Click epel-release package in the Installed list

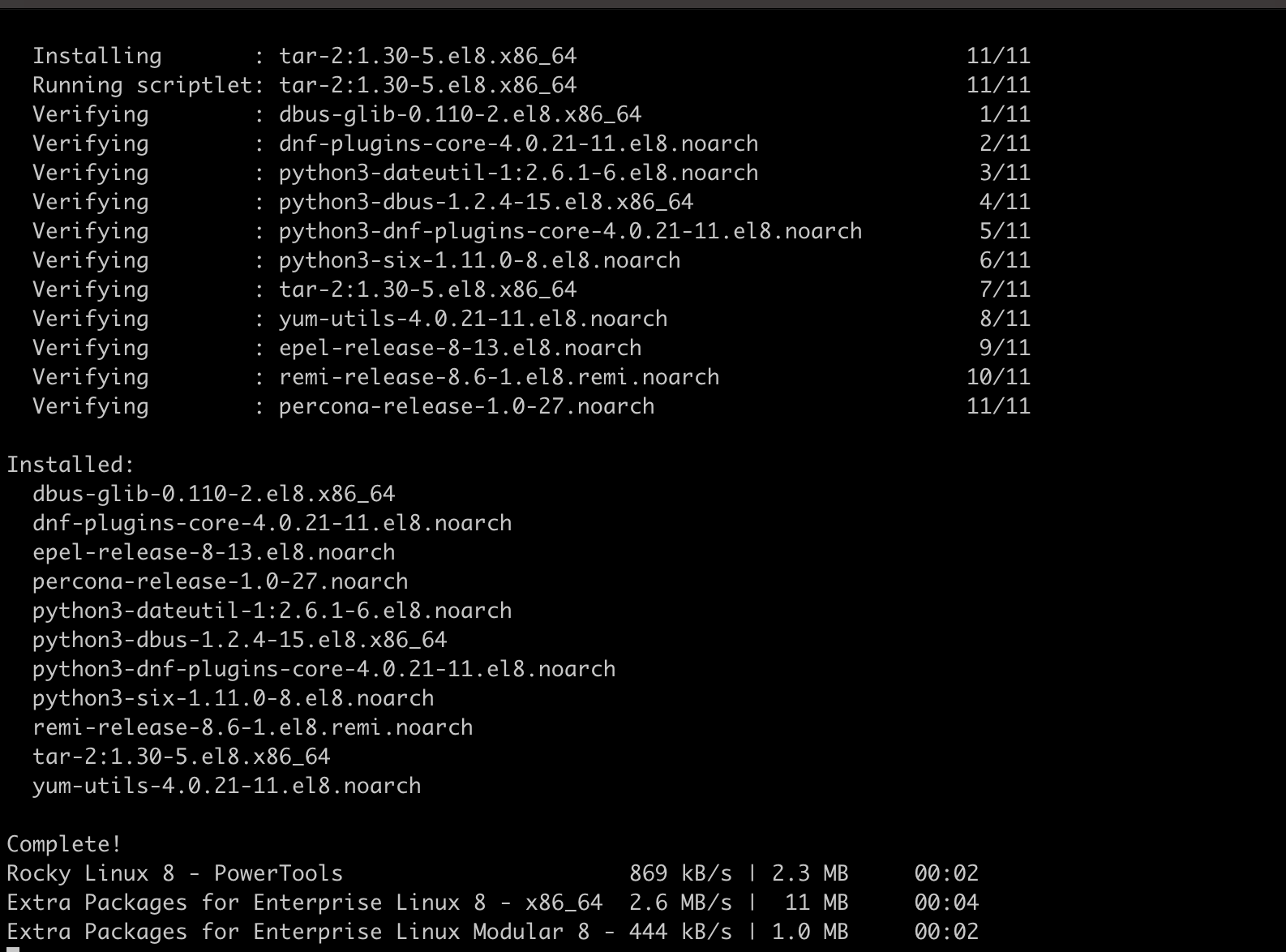click(213, 552)
